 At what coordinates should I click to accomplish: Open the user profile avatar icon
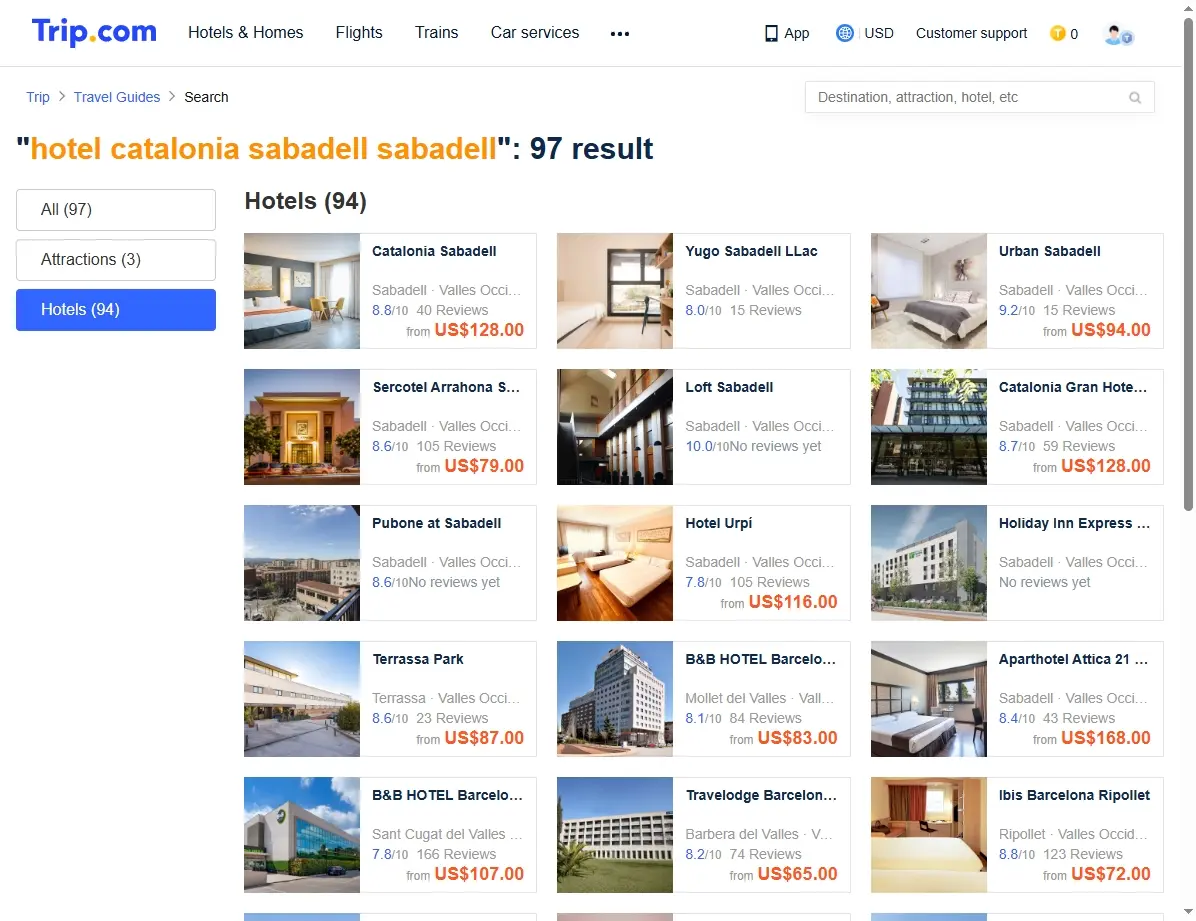(x=1118, y=34)
